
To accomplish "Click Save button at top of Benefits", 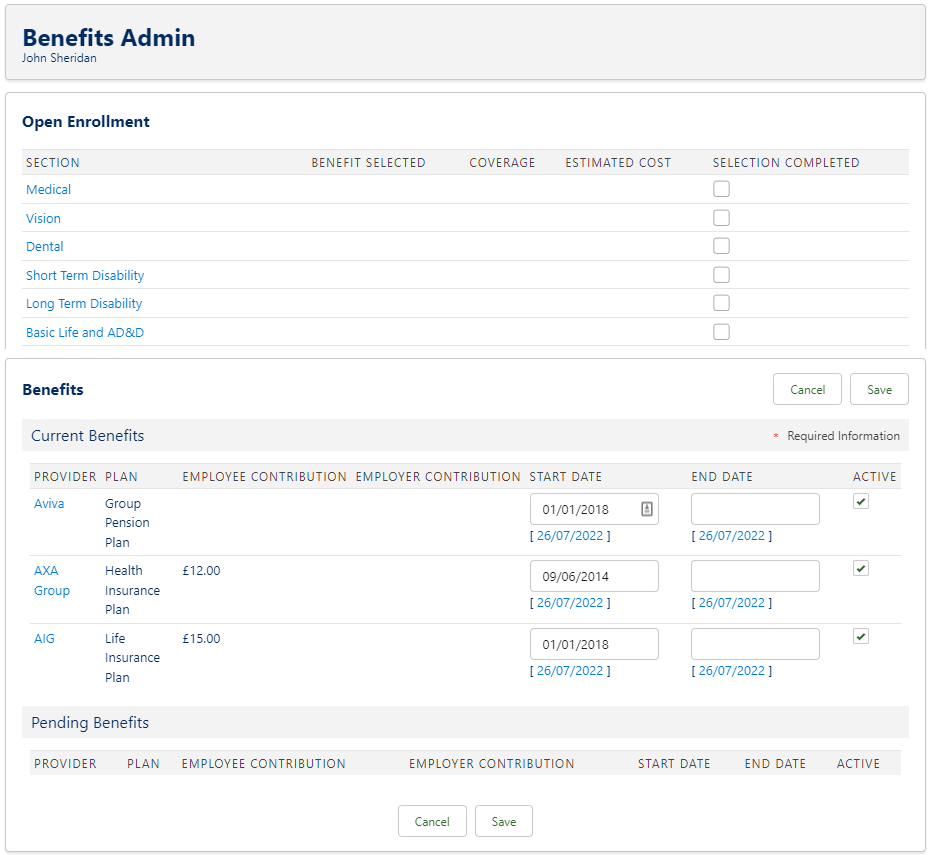I will [879, 390].
